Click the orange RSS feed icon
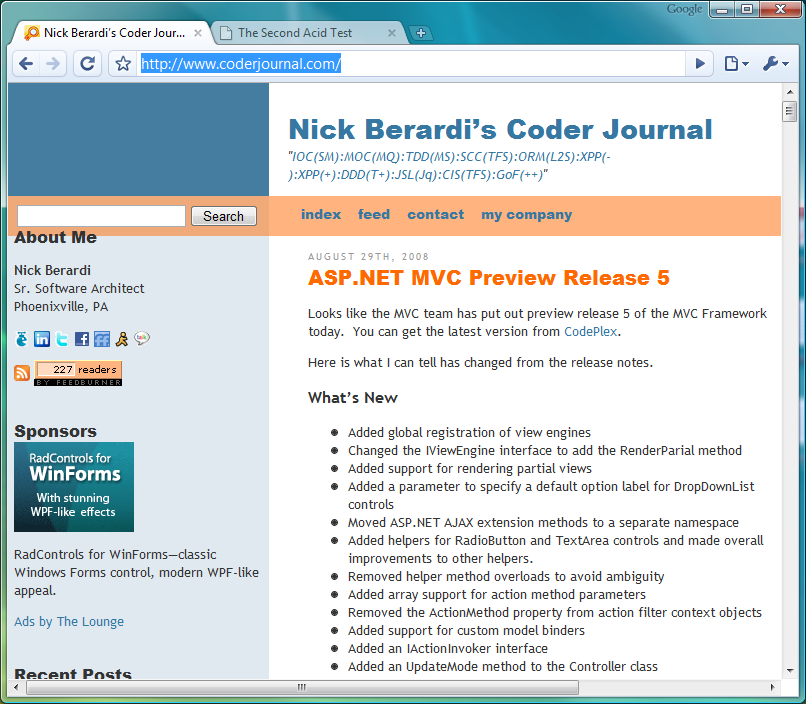Viewport: 806px width, 704px height. point(22,373)
